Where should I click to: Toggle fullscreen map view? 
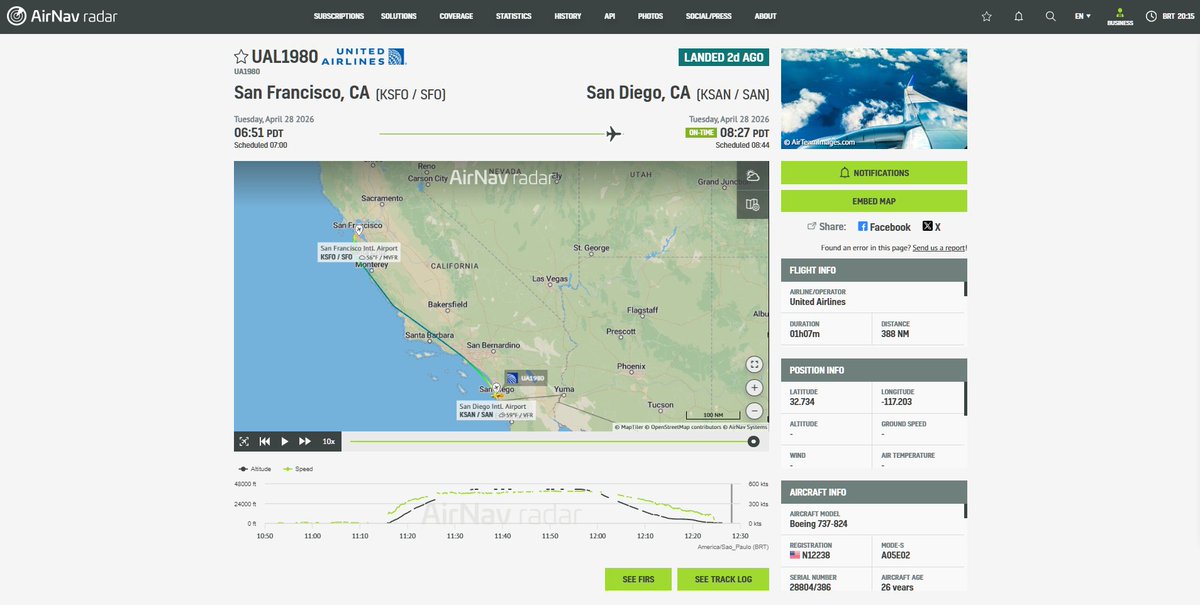tap(755, 364)
